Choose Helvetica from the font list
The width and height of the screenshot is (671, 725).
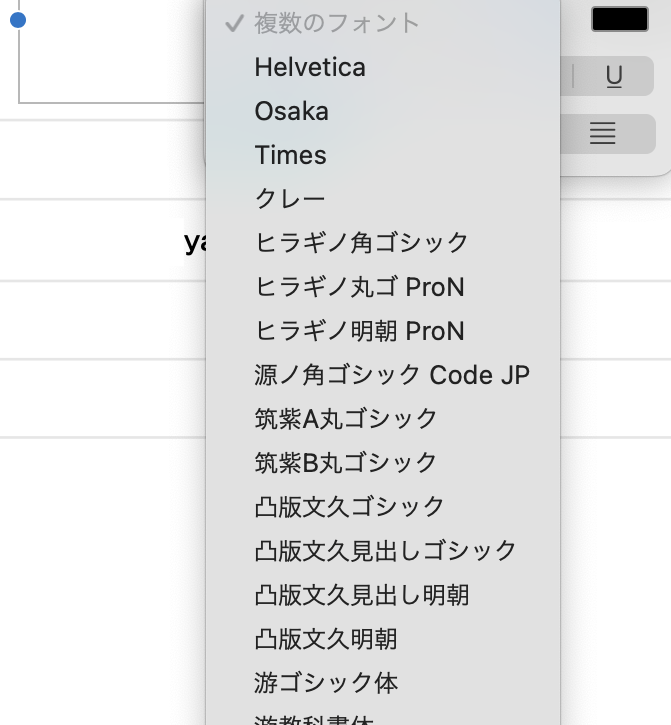[x=310, y=67]
